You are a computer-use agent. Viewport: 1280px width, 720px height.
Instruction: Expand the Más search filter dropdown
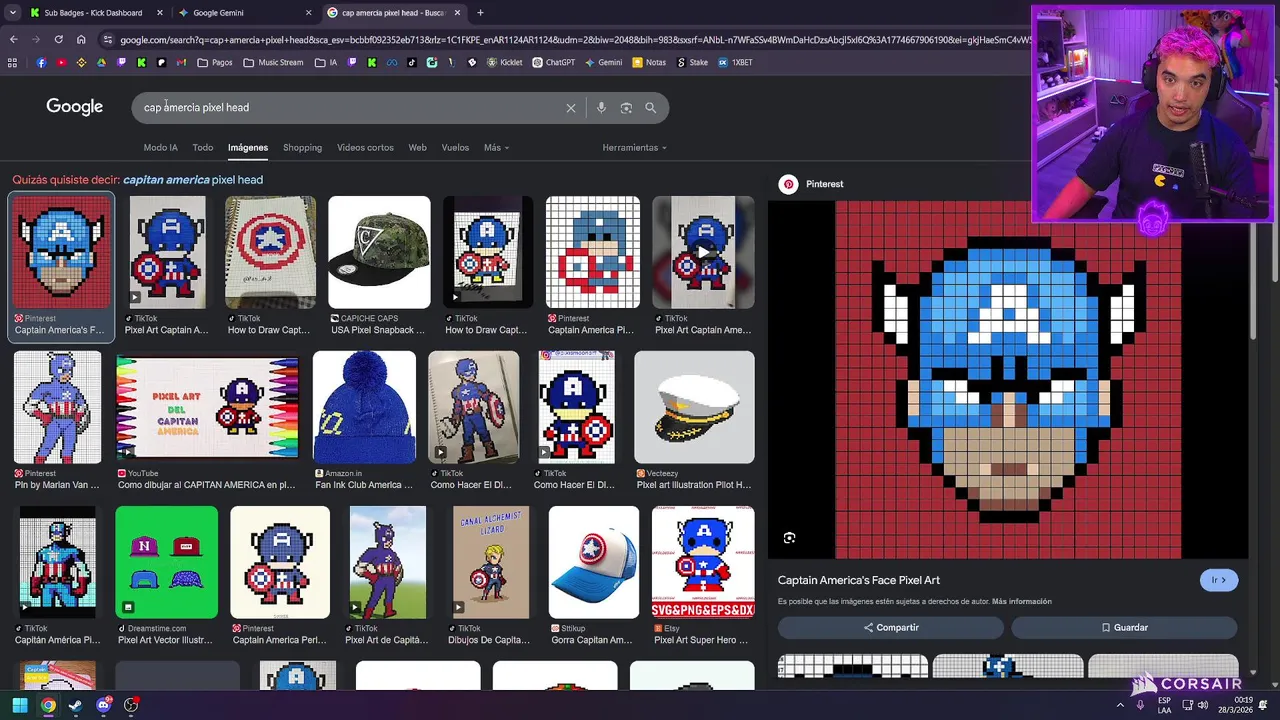pos(496,148)
